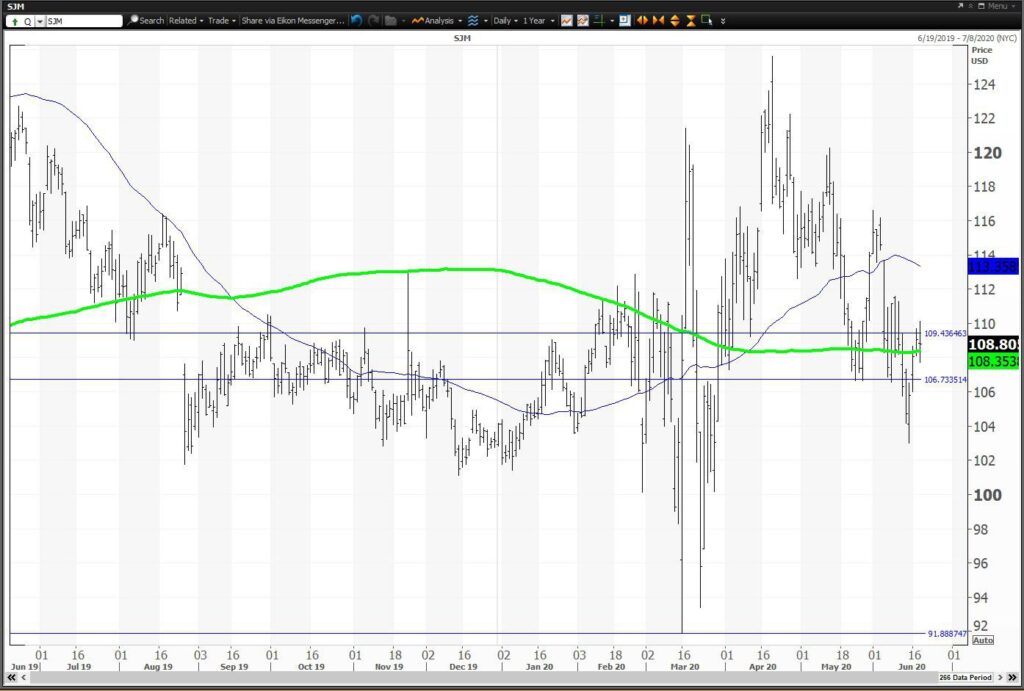The image size is (1024, 691).
Task: Toggle the data panel icon
Action: point(625,21)
